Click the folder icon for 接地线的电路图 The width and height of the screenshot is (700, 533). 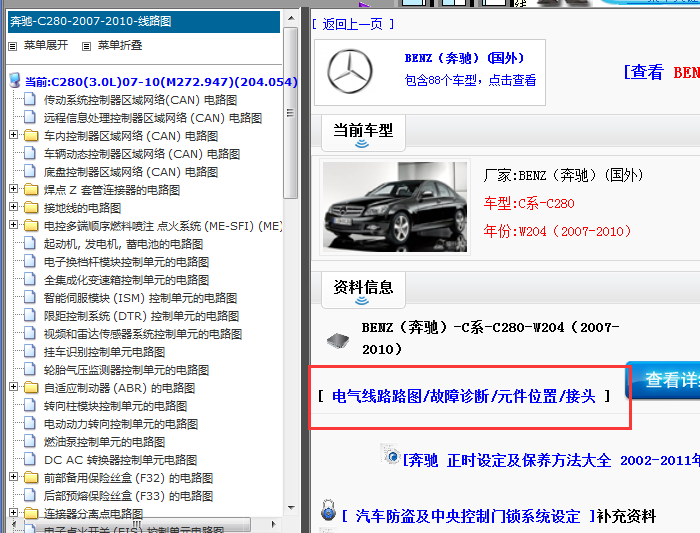click(31, 207)
